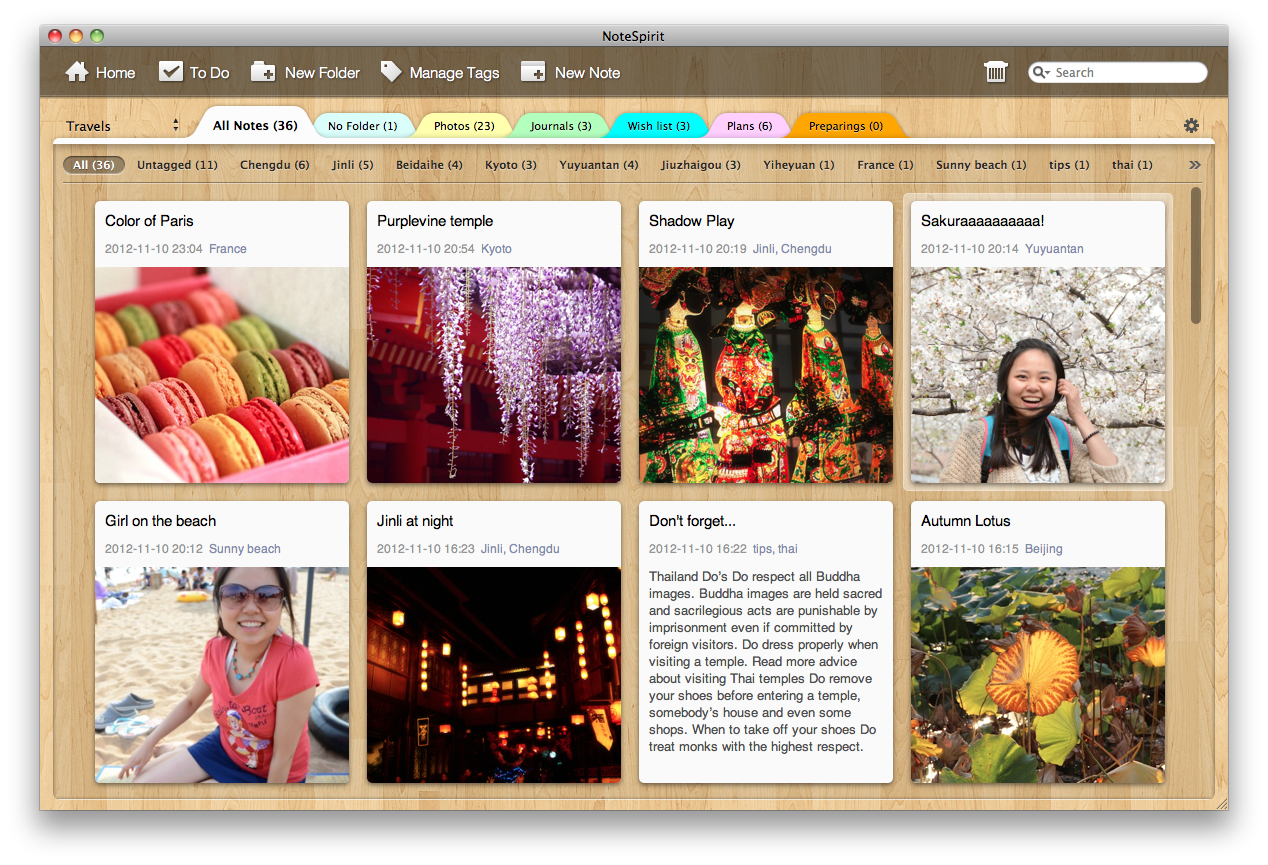Click the Kyoto tag on Purplevine temple
Screen dimensions: 1268x865
(x=496, y=249)
